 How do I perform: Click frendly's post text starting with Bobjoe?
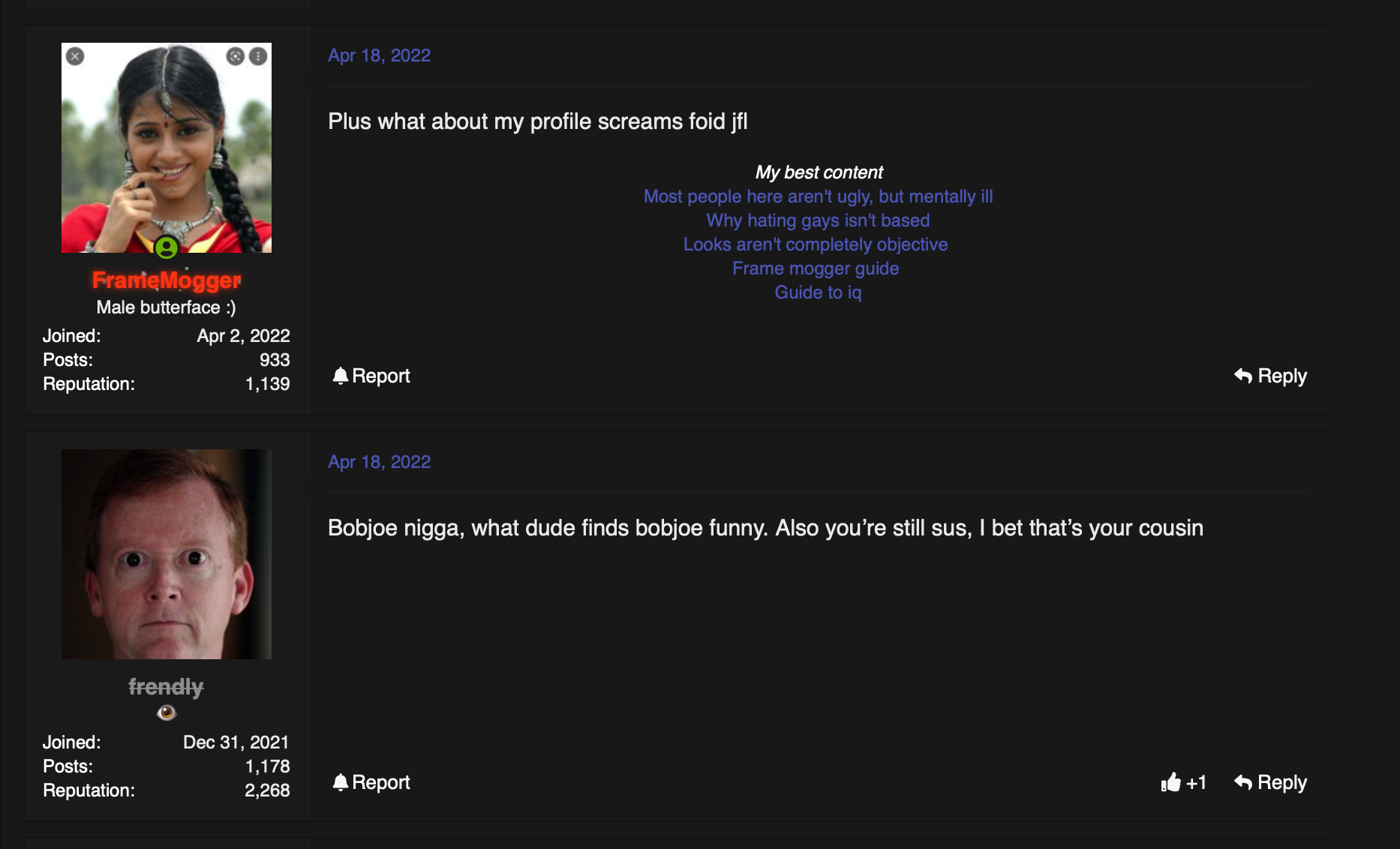(765, 528)
